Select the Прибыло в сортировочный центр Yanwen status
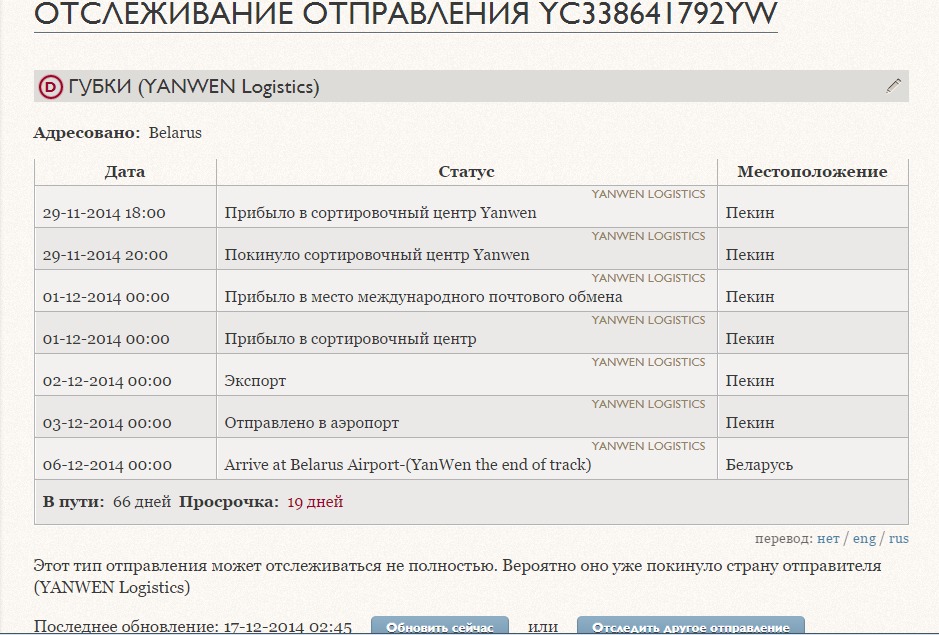 (x=380, y=213)
